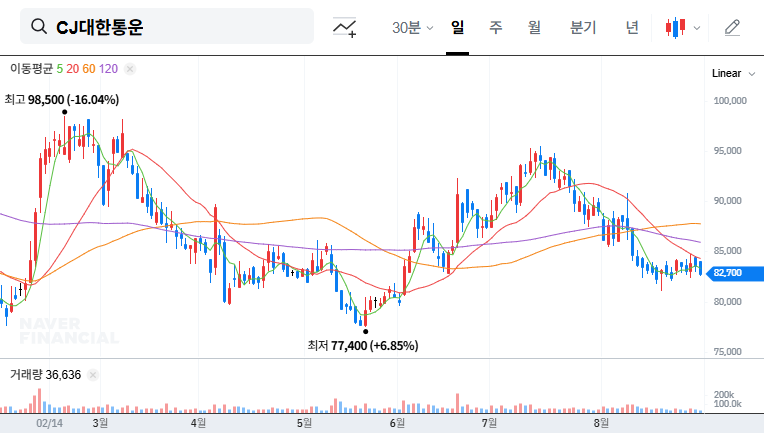
Task: Click the 95,000 price axis label
Action: (x=727, y=151)
